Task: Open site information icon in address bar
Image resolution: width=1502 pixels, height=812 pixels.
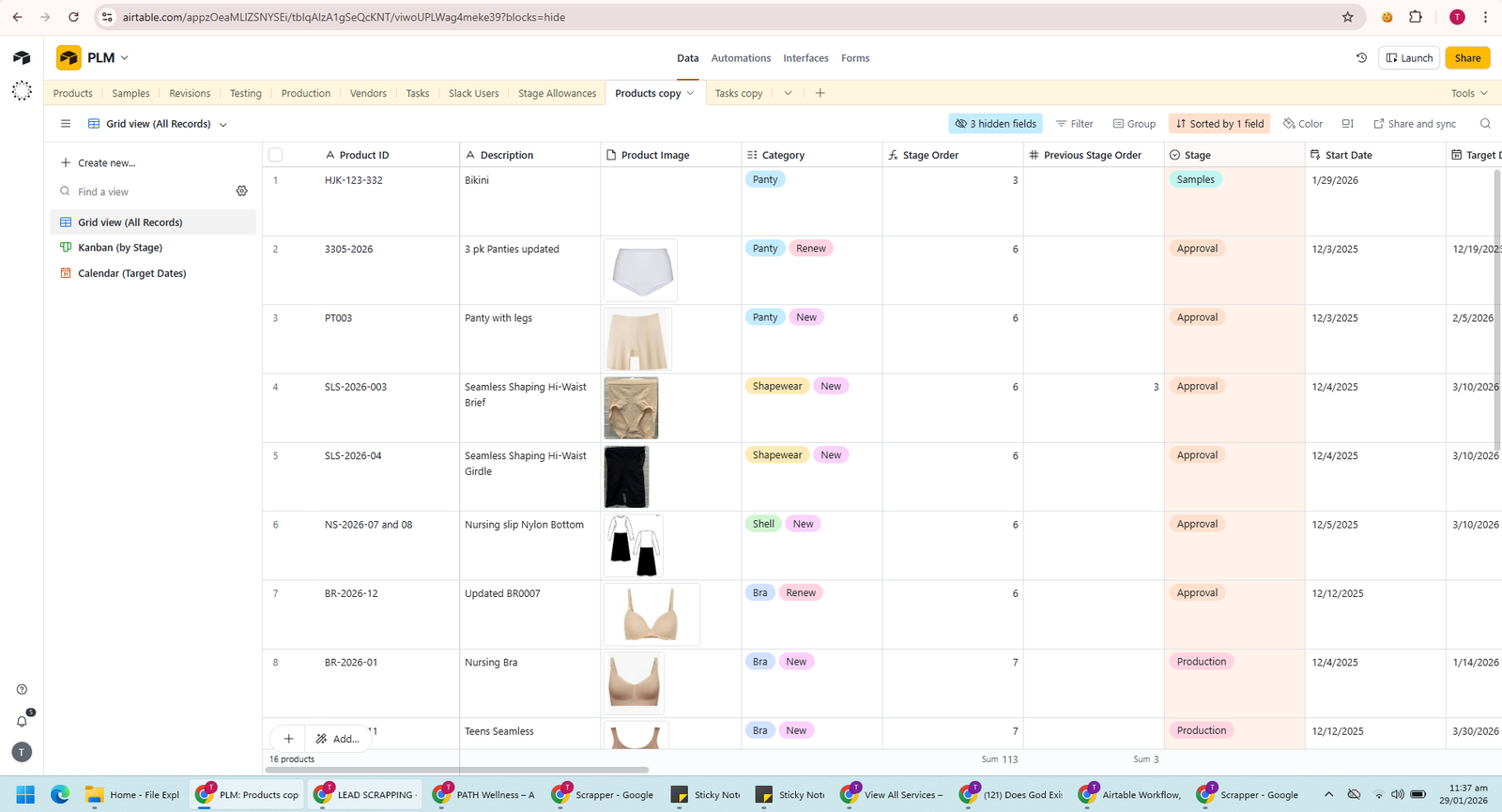Action: [x=107, y=17]
